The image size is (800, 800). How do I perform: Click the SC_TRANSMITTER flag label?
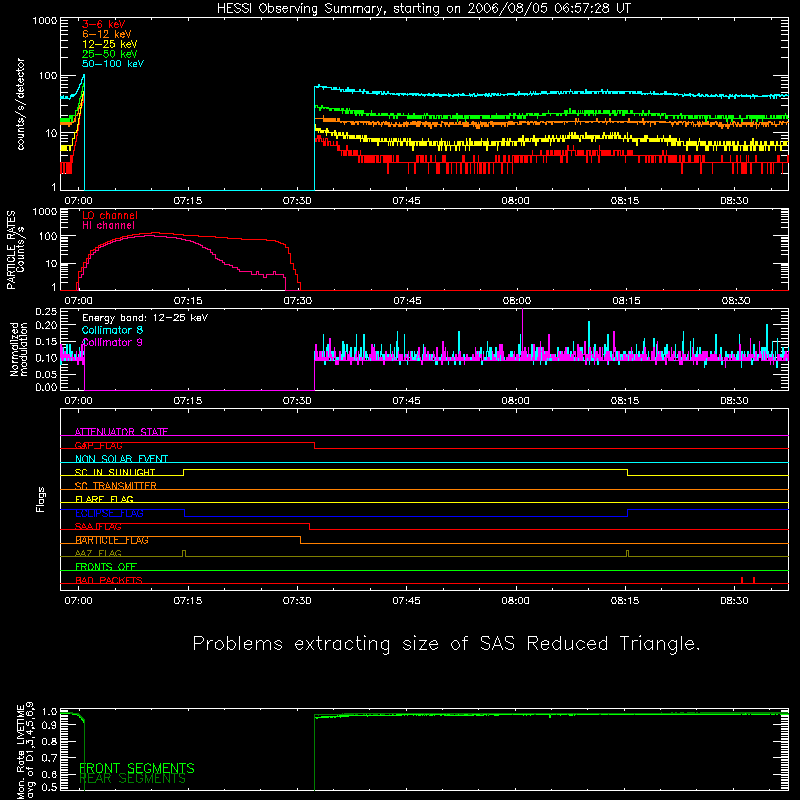point(116,486)
